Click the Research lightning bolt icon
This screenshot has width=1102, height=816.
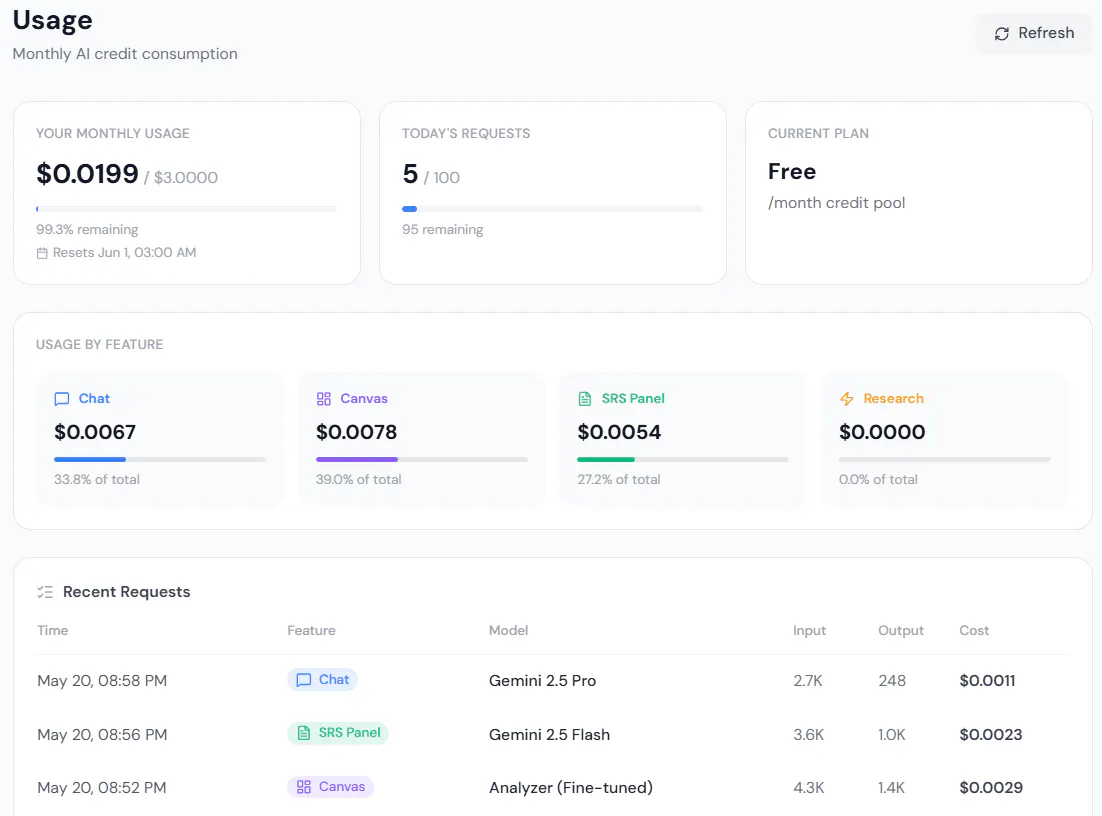(847, 399)
